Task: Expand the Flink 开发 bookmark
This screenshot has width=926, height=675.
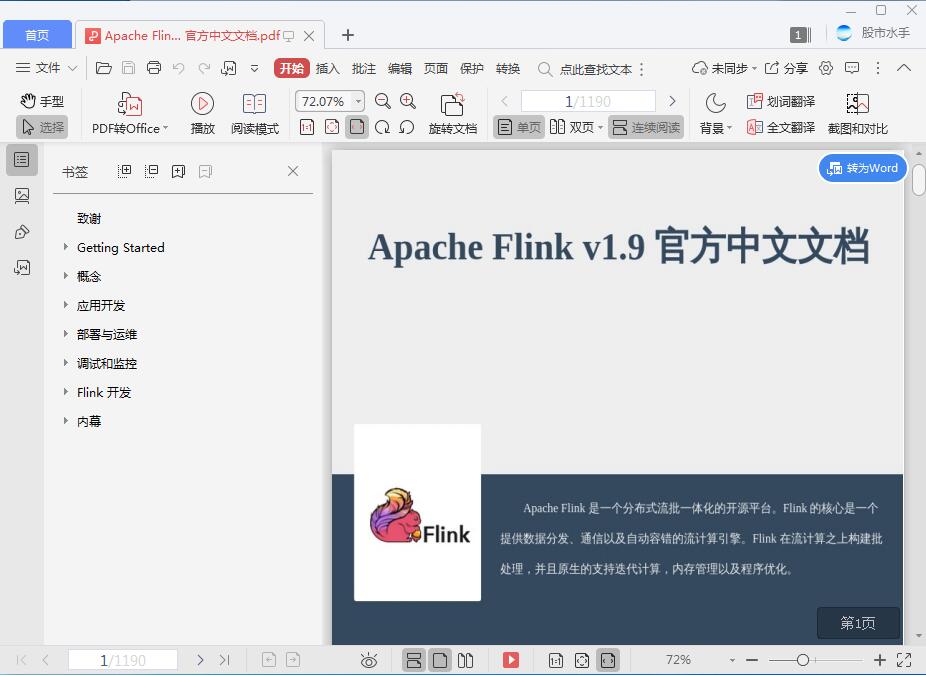Action: [x=66, y=392]
